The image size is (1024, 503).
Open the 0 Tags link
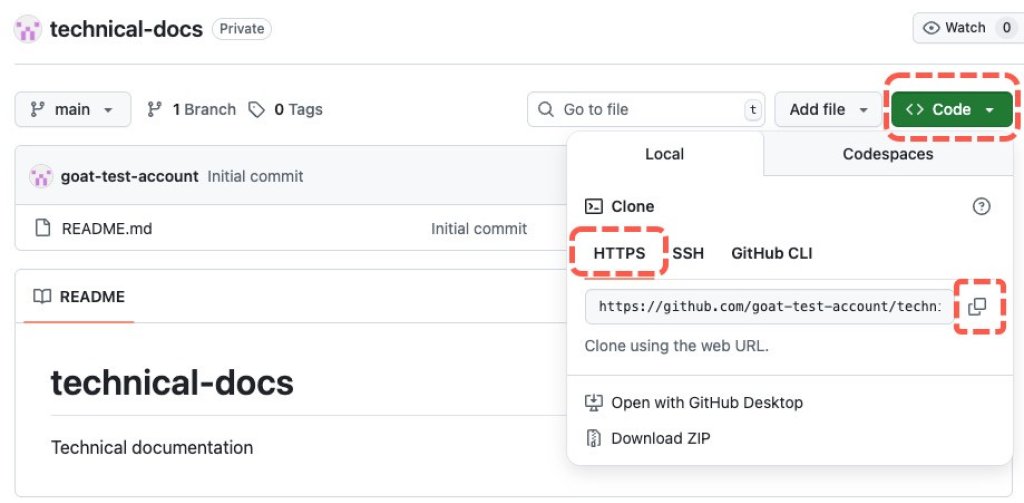(285, 109)
